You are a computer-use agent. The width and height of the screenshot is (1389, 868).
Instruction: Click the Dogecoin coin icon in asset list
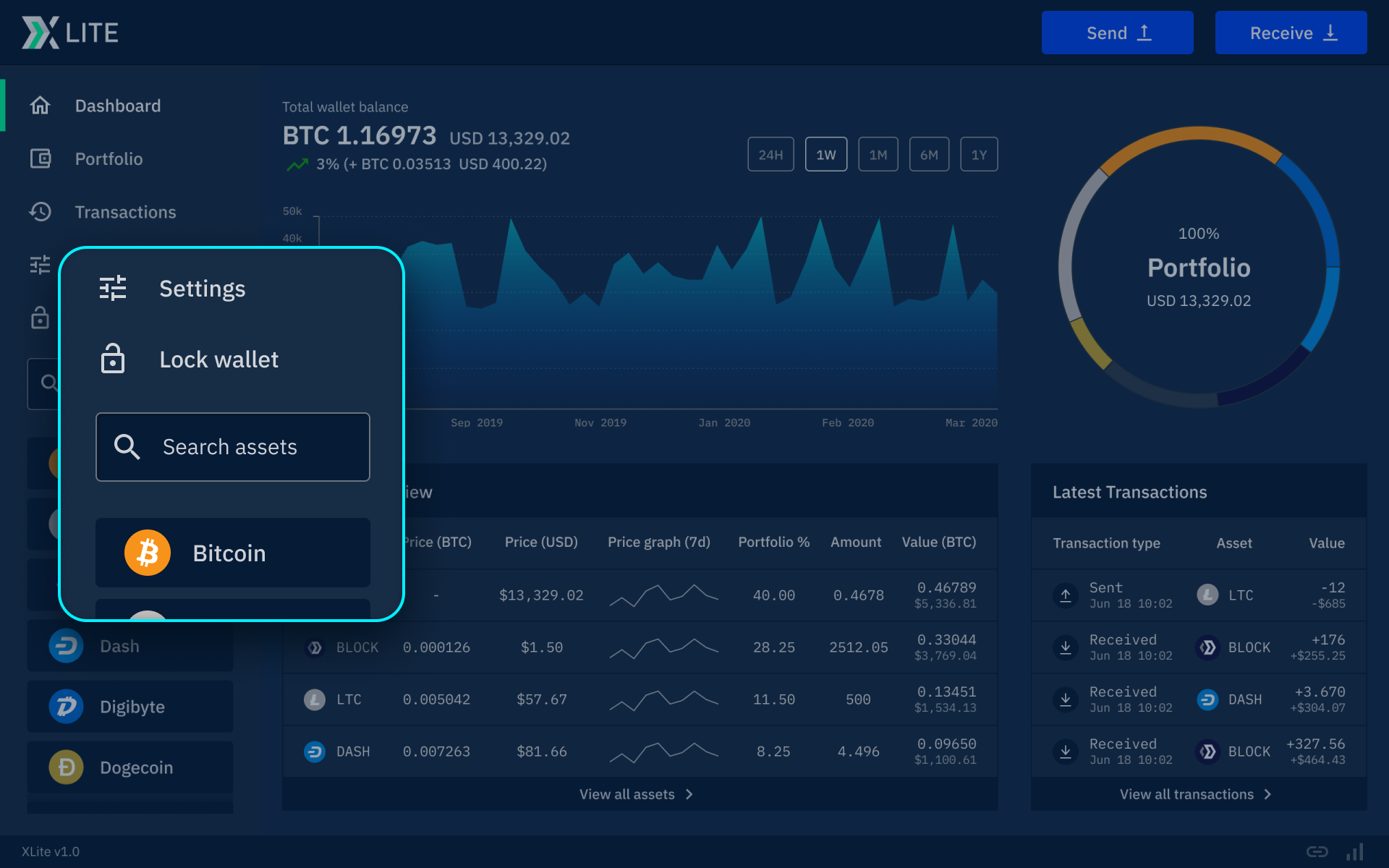tap(66, 767)
